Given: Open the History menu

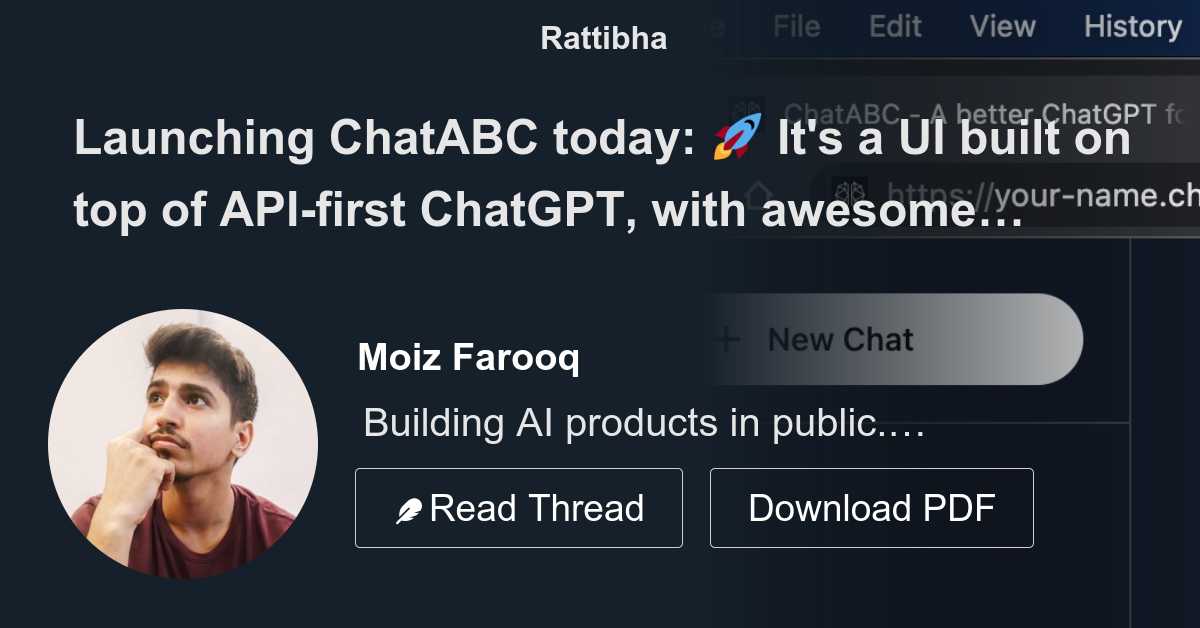Looking at the screenshot, I should (1132, 27).
